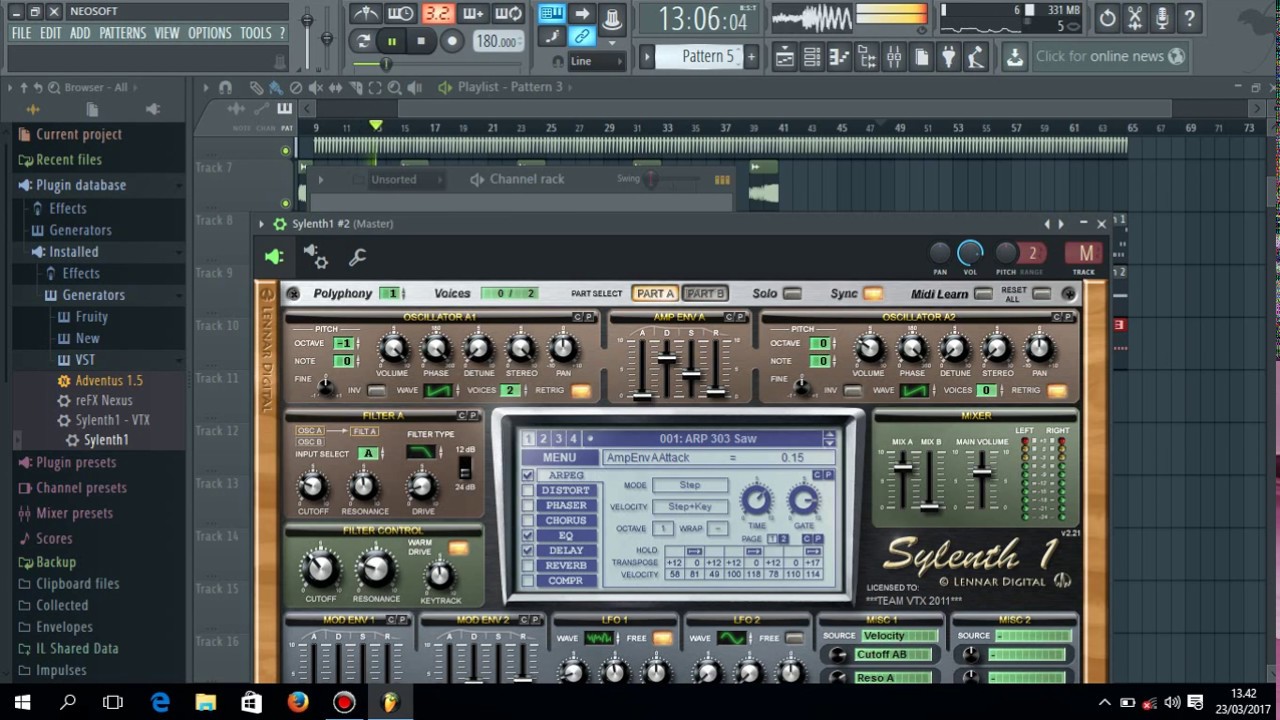Enable the CHORUS effect checkbox
Screen dimensions: 1280x720
point(528,521)
